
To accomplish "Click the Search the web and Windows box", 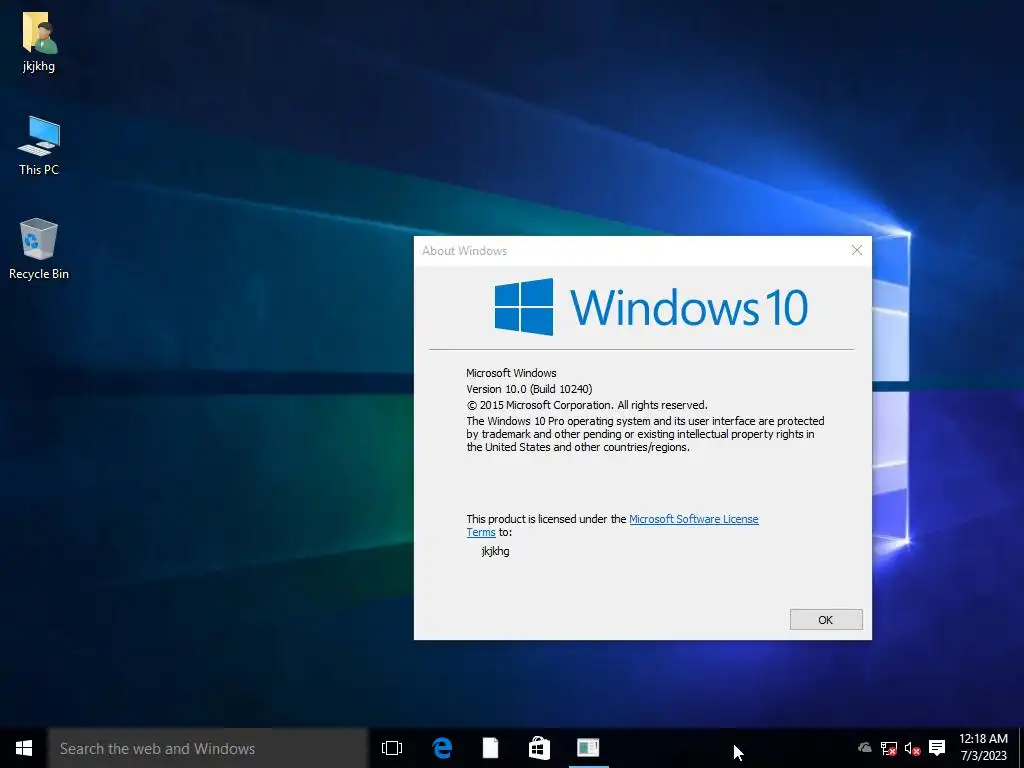I will [208, 748].
